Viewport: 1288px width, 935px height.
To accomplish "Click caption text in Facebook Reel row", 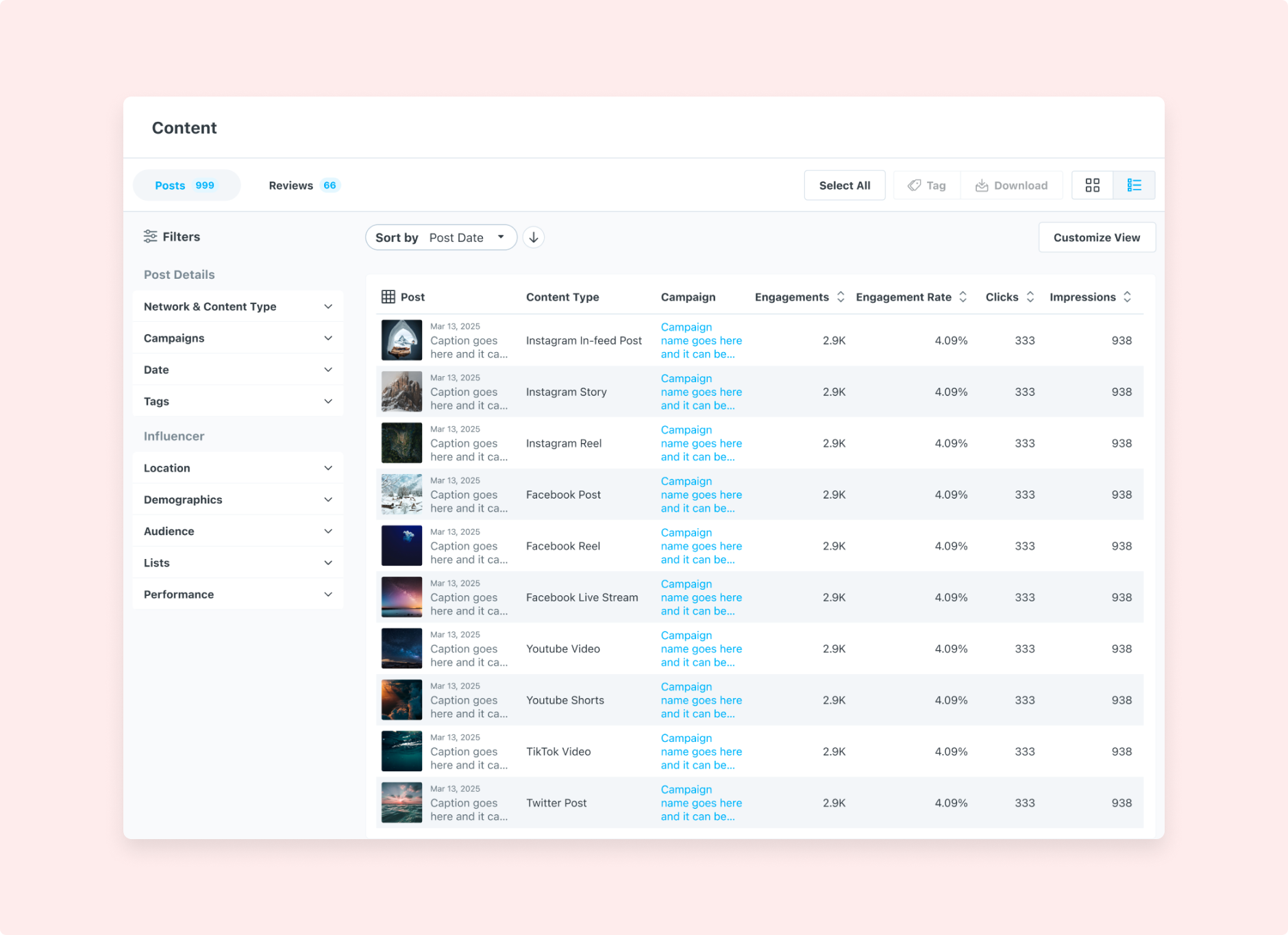I will click(469, 553).
